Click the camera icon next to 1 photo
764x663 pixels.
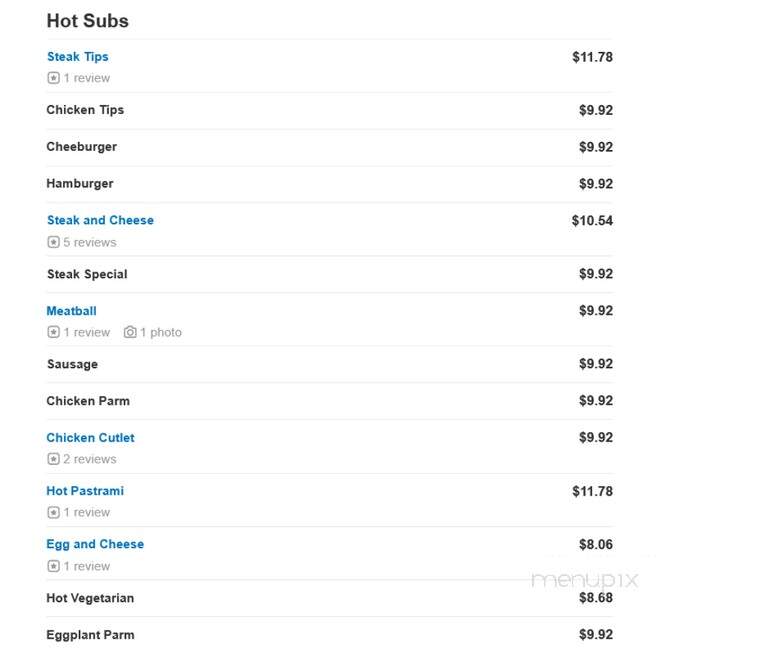click(x=130, y=332)
